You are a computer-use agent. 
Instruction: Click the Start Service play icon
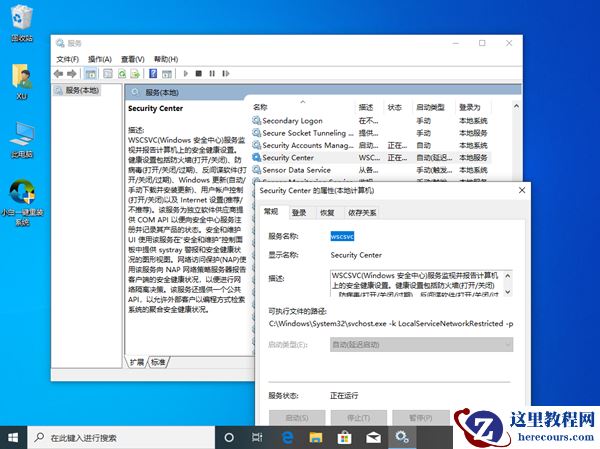[186, 73]
